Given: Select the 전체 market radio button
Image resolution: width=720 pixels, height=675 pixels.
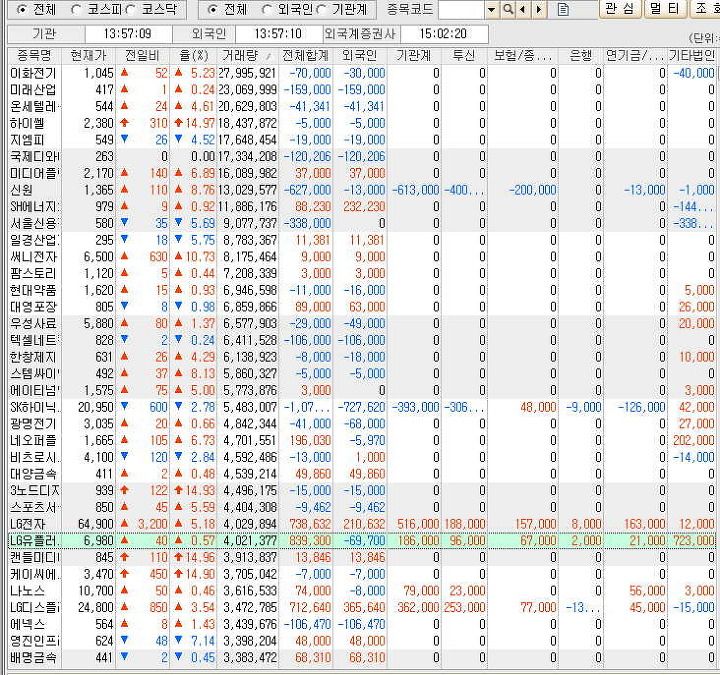Looking at the screenshot, I should (x=21, y=9).
